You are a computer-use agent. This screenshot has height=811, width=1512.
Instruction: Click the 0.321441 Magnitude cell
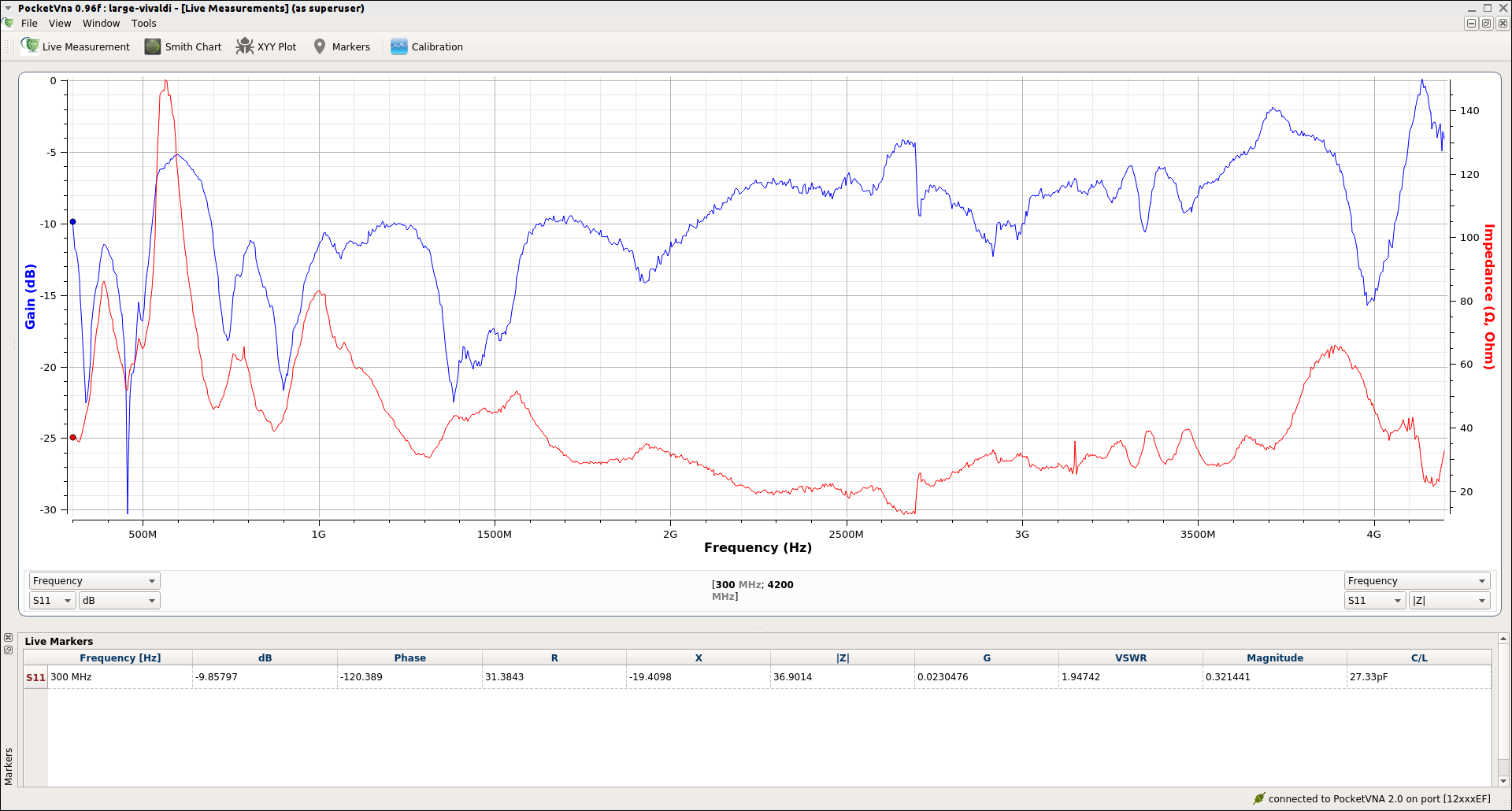pyautogui.click(x=1275, y=677)
